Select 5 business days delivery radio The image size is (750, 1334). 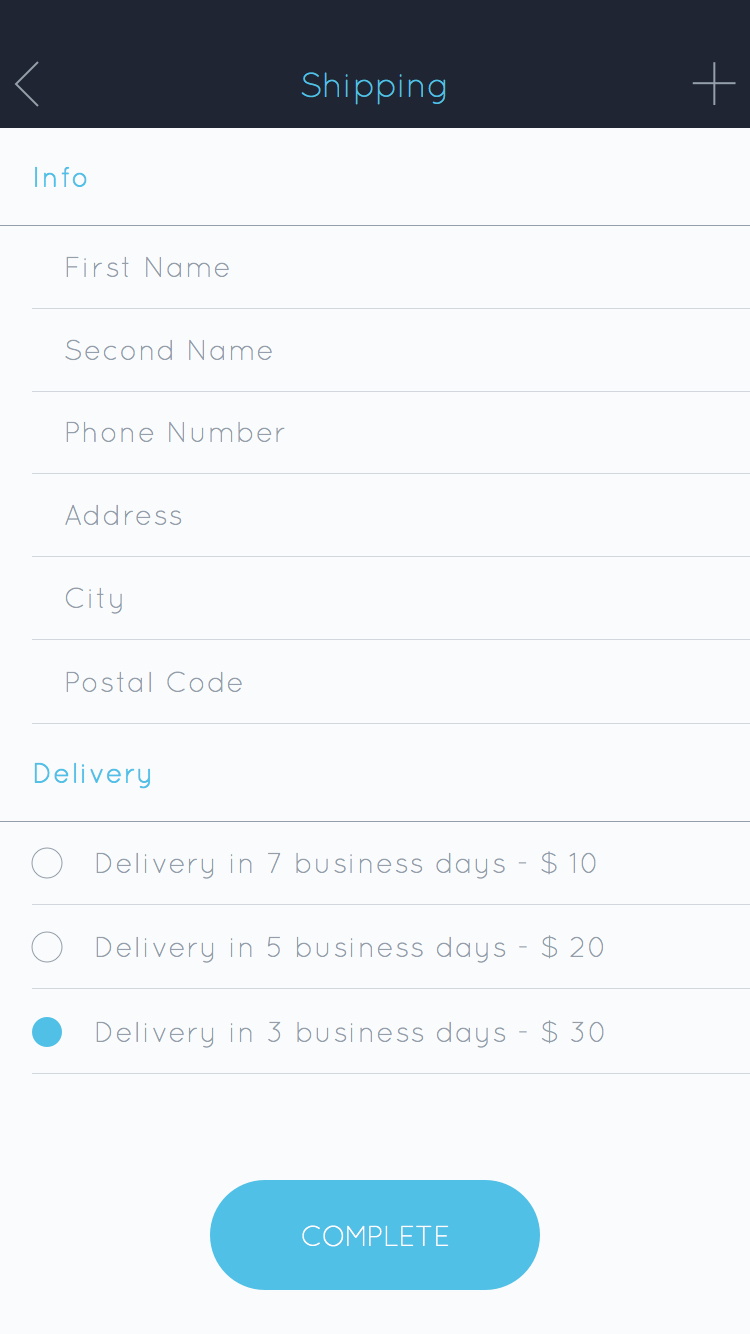pos(47,947)
